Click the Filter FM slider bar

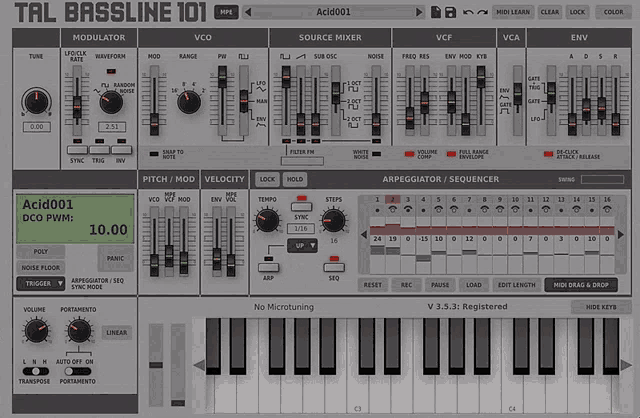pyautogui.click(x=302, y=161)
